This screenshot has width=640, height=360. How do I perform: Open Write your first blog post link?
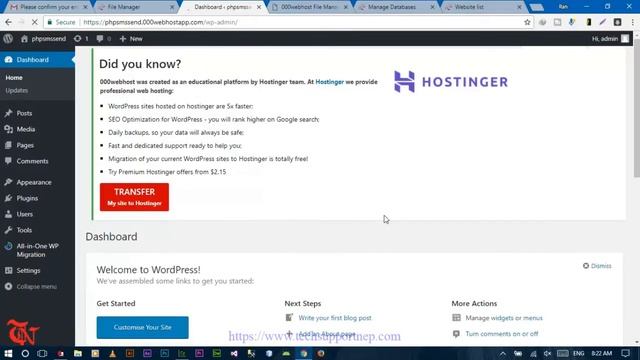pos(335,318)
